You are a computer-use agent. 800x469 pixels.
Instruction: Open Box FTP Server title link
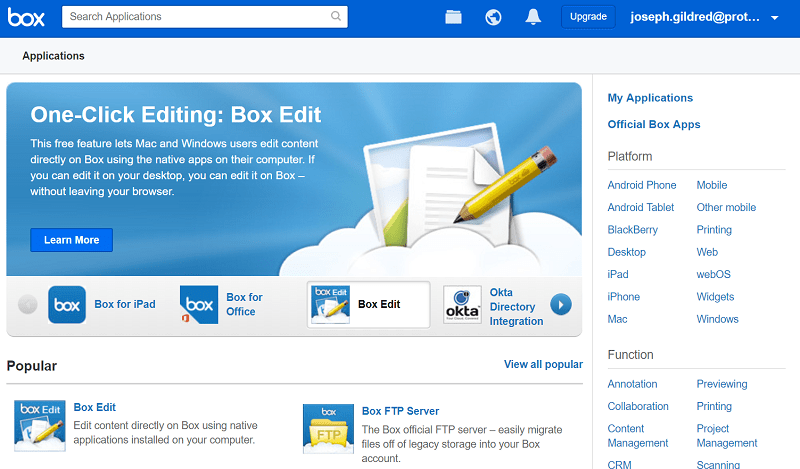point(401,411)
